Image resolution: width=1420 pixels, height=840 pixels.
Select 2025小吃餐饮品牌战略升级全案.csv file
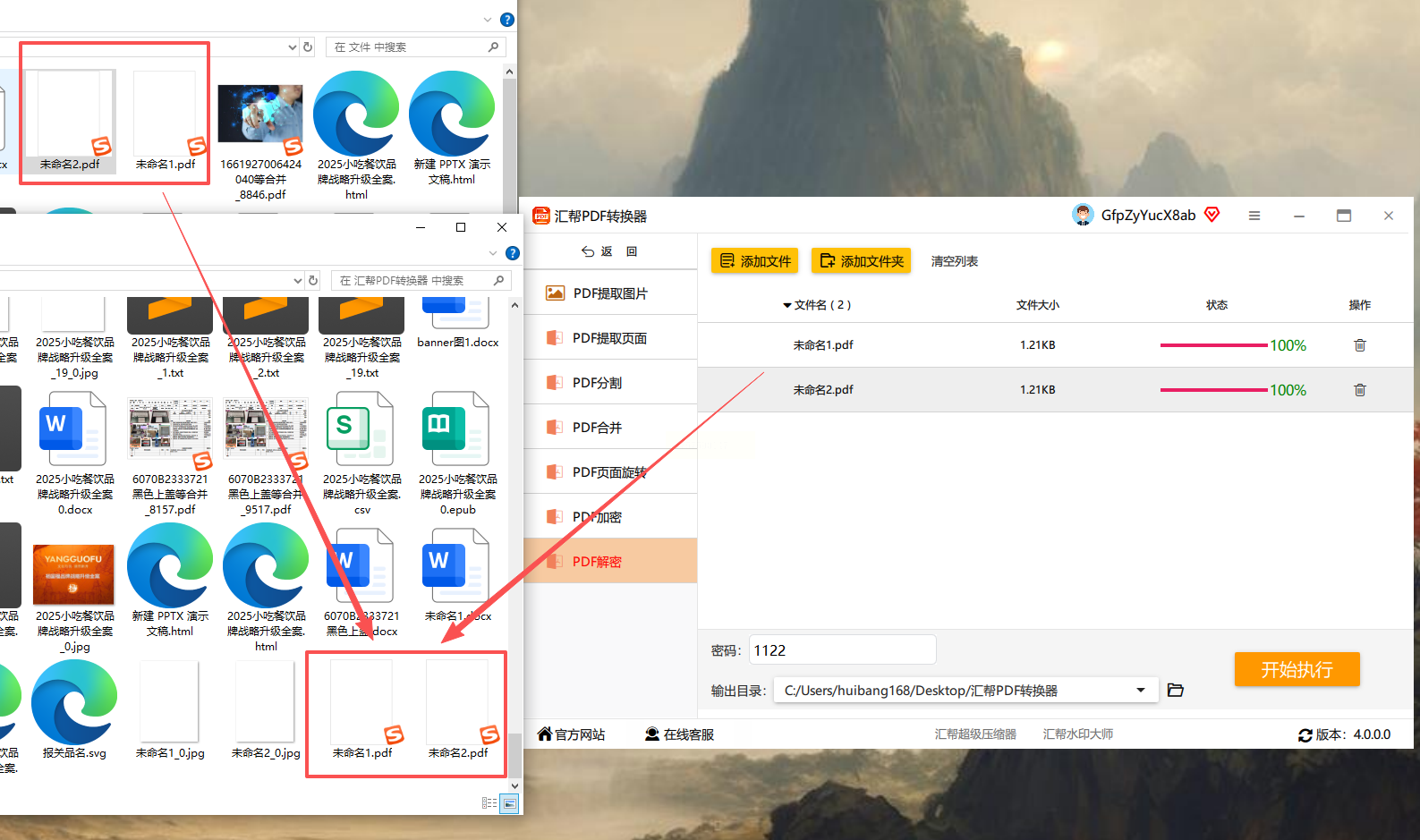click(361, 454)
